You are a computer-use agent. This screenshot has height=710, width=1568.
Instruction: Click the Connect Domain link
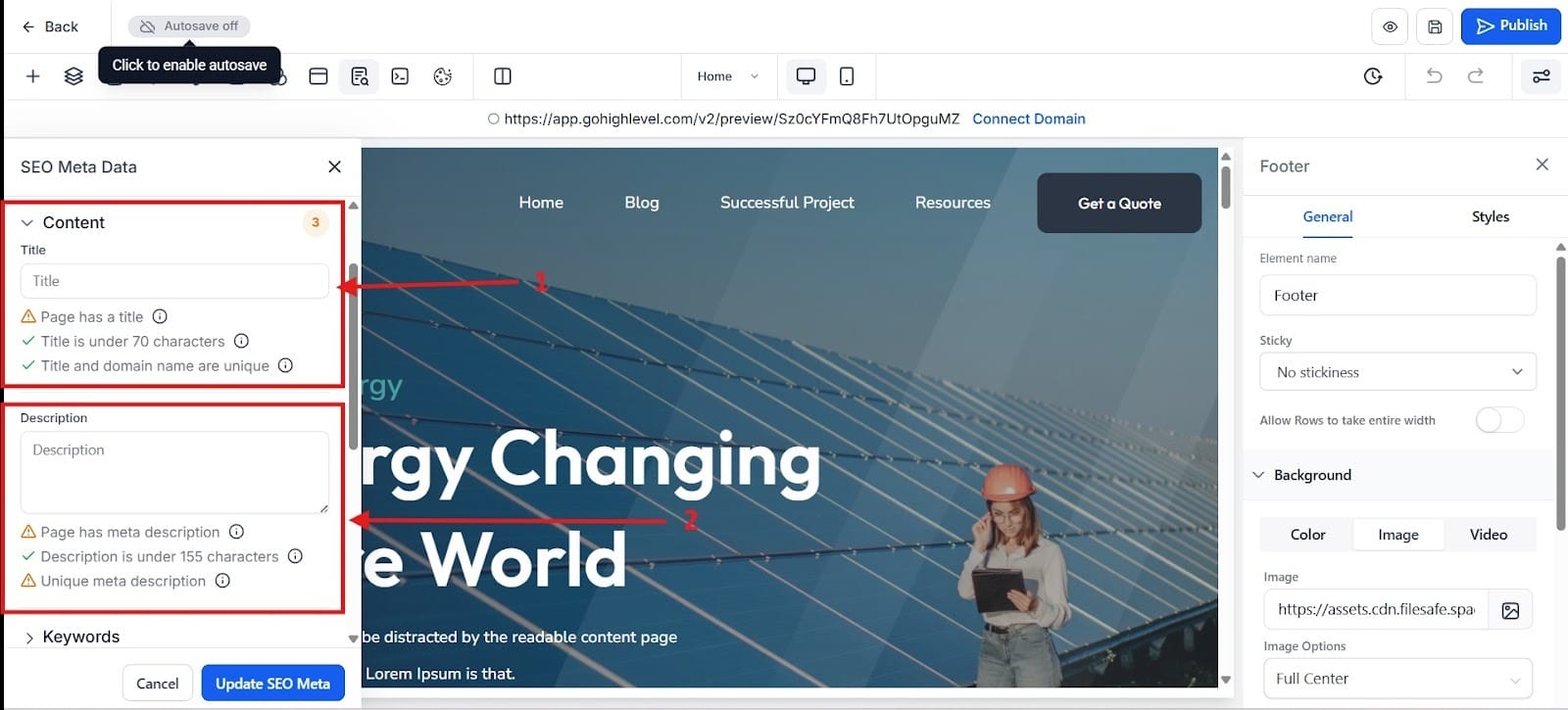coord(1028,118)
